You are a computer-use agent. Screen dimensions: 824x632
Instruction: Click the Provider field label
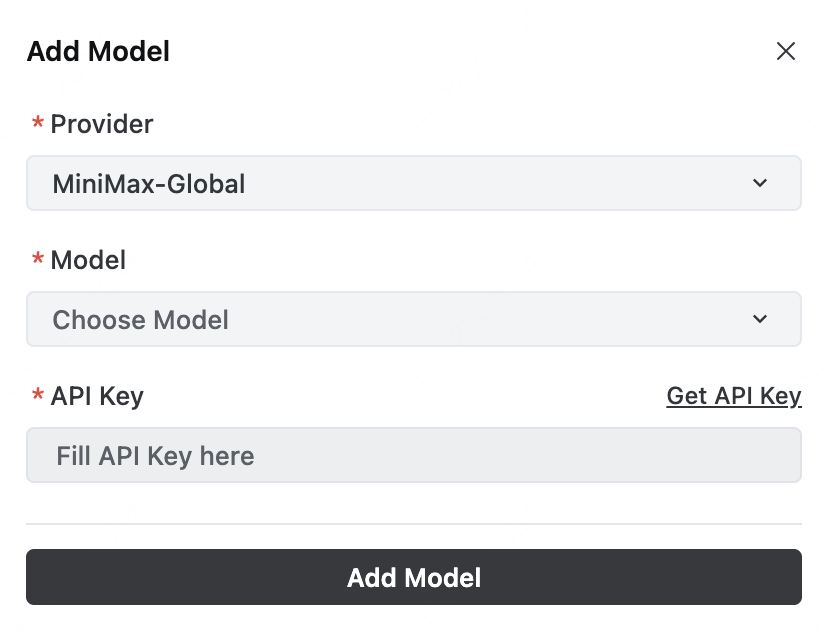pyautogui.click(x=102, y=124)
